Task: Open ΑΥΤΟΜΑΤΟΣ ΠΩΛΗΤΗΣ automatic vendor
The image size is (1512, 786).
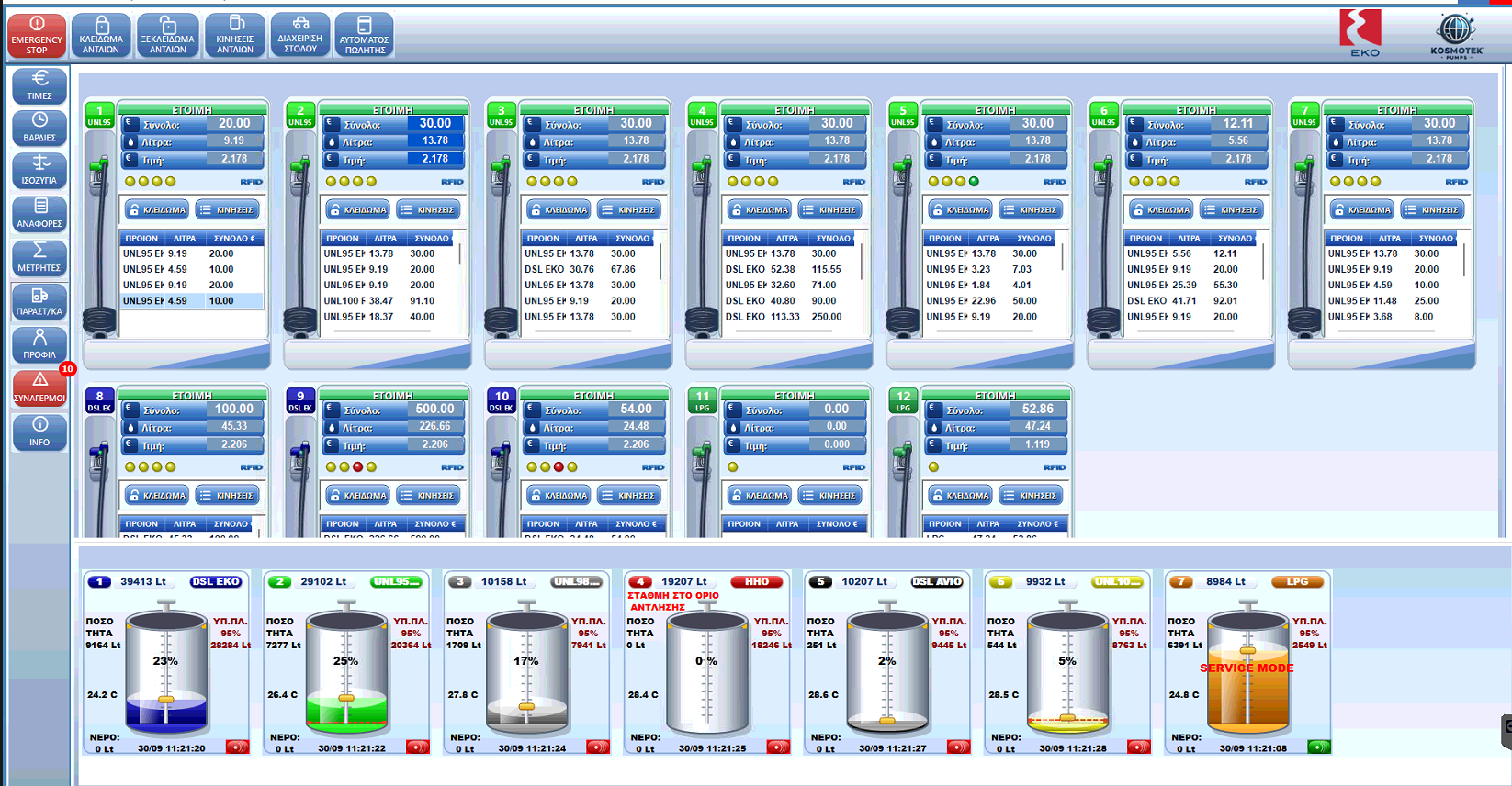Action: click(365, 36)
